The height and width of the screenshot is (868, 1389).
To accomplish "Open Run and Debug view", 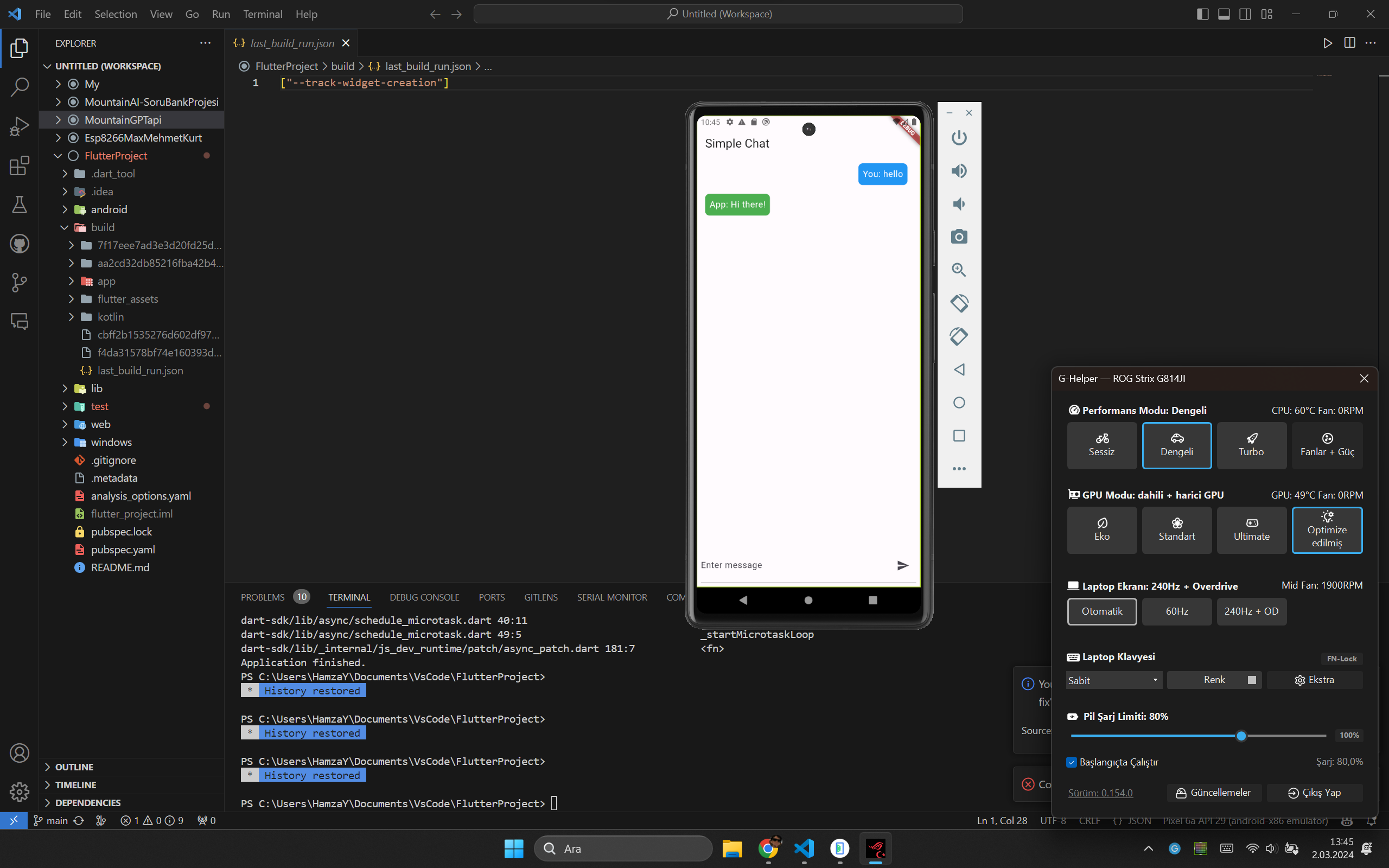I will [20, 126].
